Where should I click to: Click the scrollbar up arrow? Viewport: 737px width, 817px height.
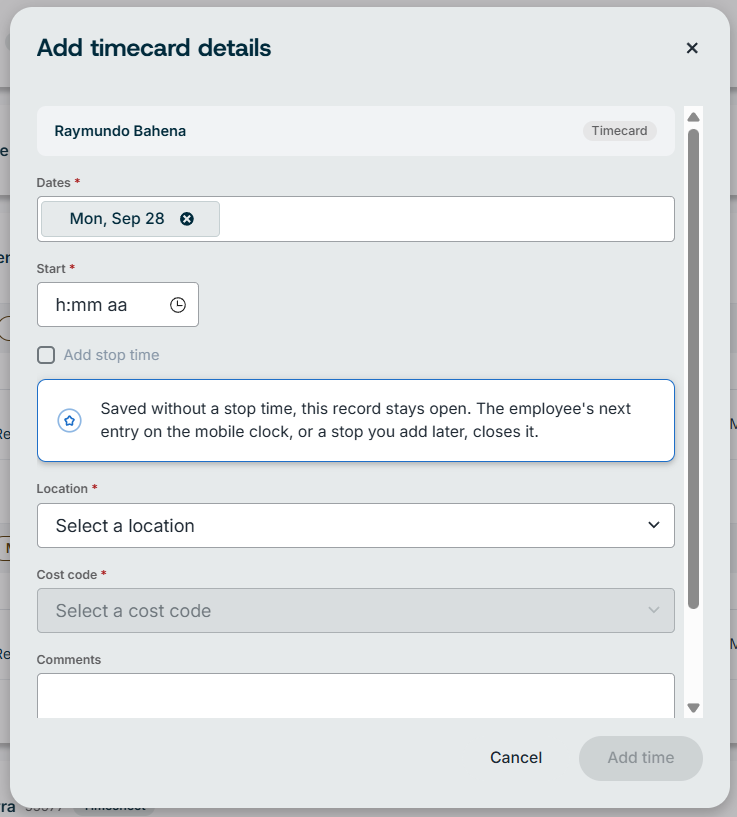tap(693, 117)
